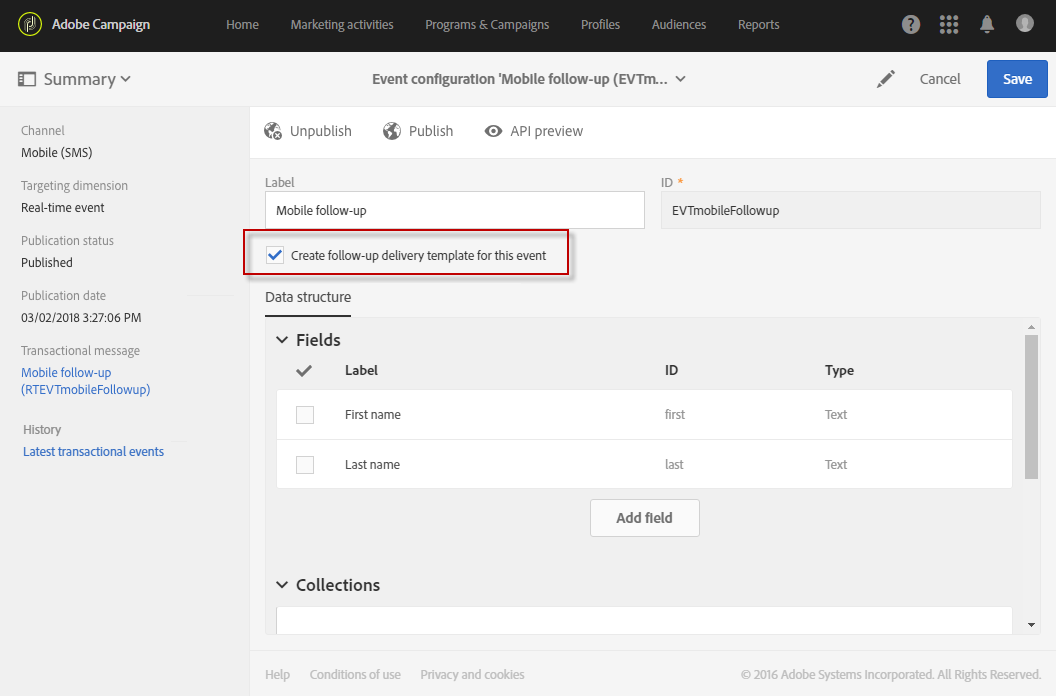Viewport: 1056px width, 696px height.
Task: Select the Data structure tab
Action: [x=308, y=297]
